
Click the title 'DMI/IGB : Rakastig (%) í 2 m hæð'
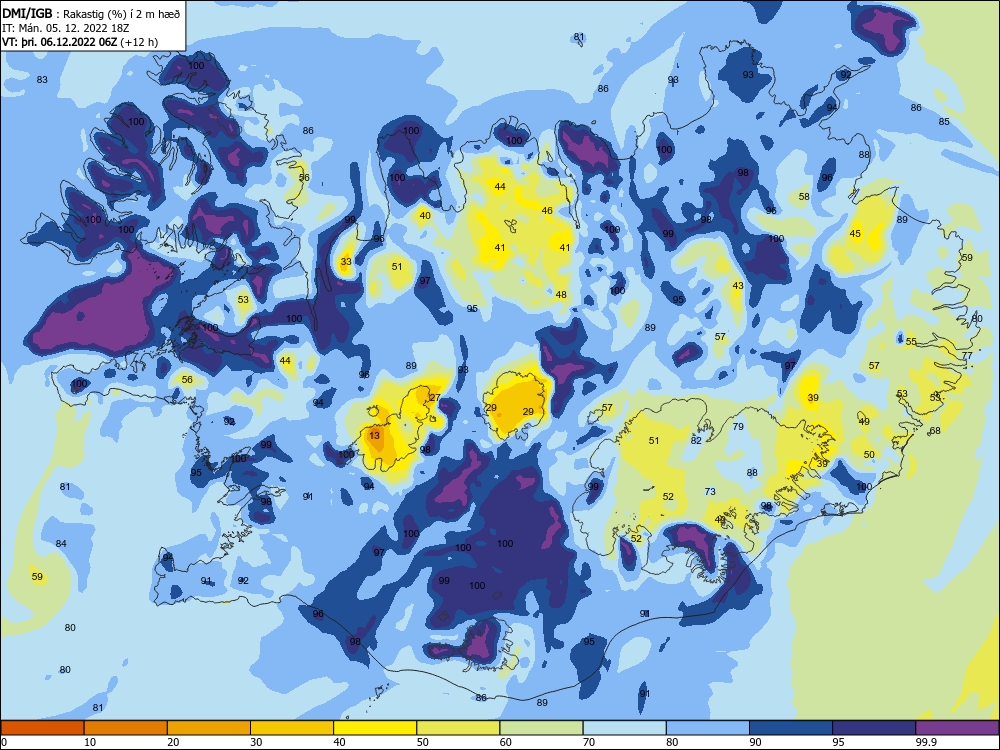(91, 14)
